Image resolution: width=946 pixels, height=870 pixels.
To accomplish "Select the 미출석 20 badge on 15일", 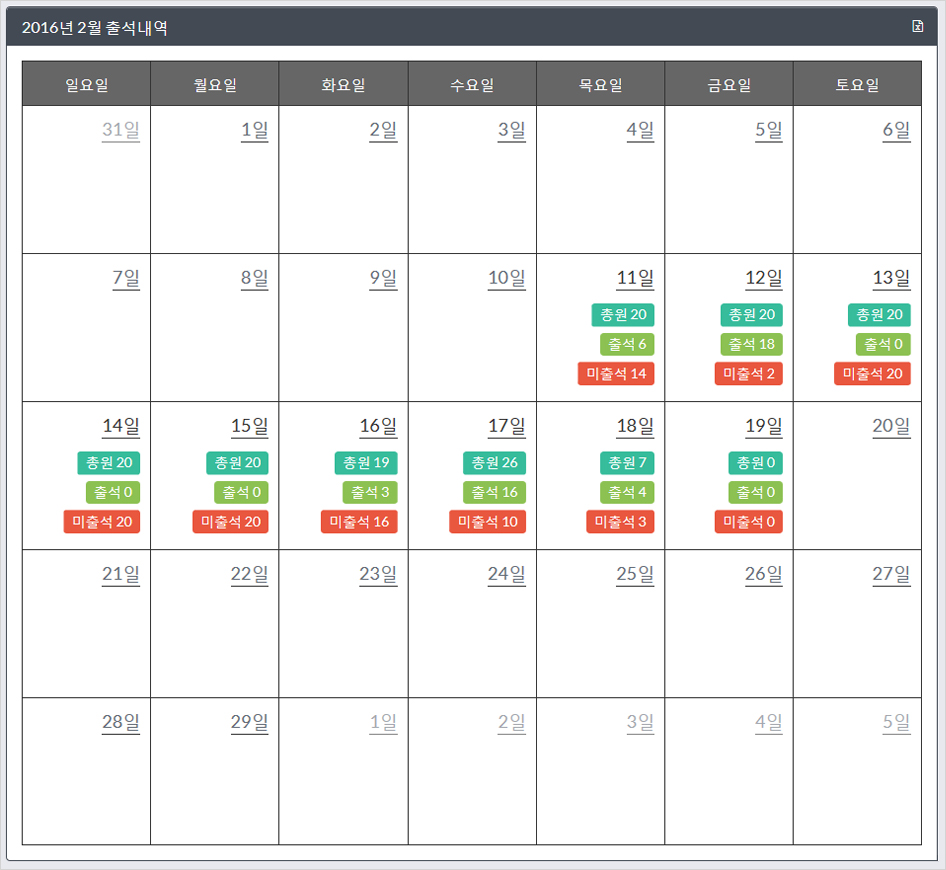I will point(230,522).
